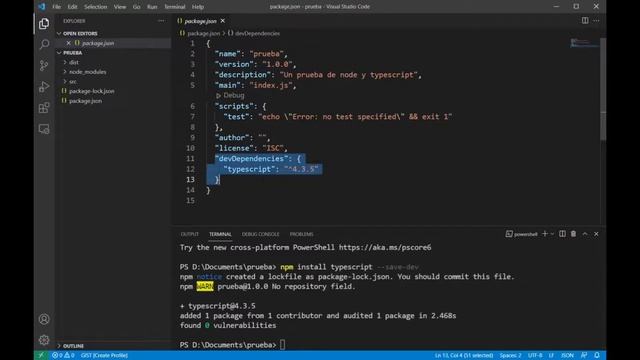Image resolution: width=640 pixels, height=360 pixels.
Task: Switch to the Output panel tab
Action: click(x=189, y=234)
